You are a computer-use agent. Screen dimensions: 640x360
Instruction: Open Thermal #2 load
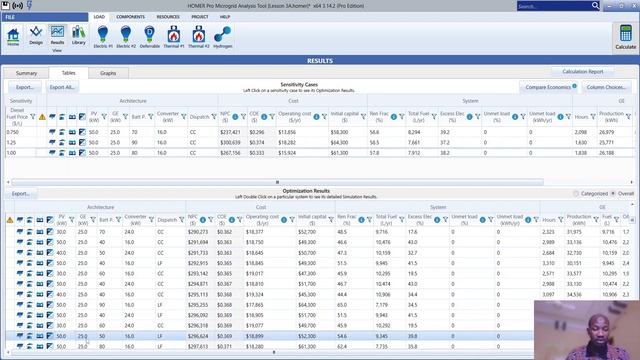click(x=199, y=36)
